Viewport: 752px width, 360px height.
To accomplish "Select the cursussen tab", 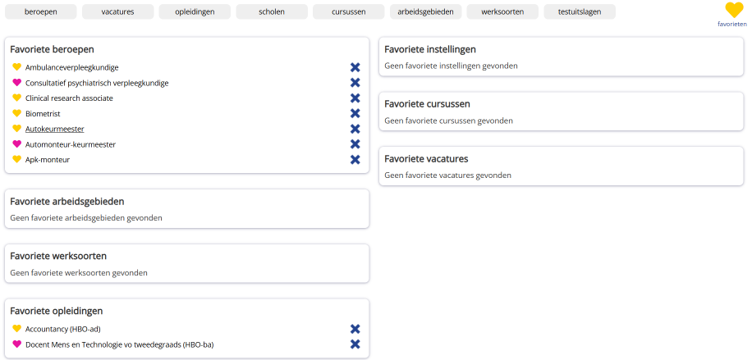I will click(349, 12).
